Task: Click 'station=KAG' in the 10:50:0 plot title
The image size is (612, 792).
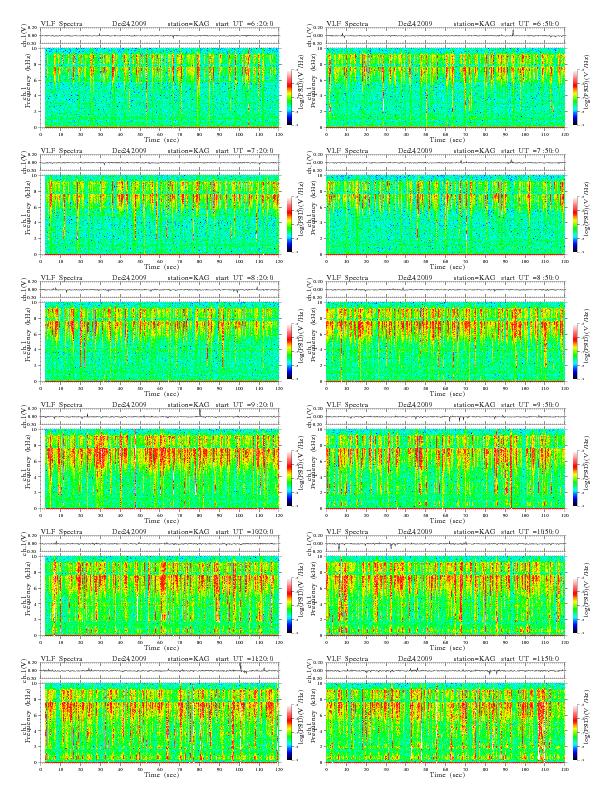Action: pos(474,531)
